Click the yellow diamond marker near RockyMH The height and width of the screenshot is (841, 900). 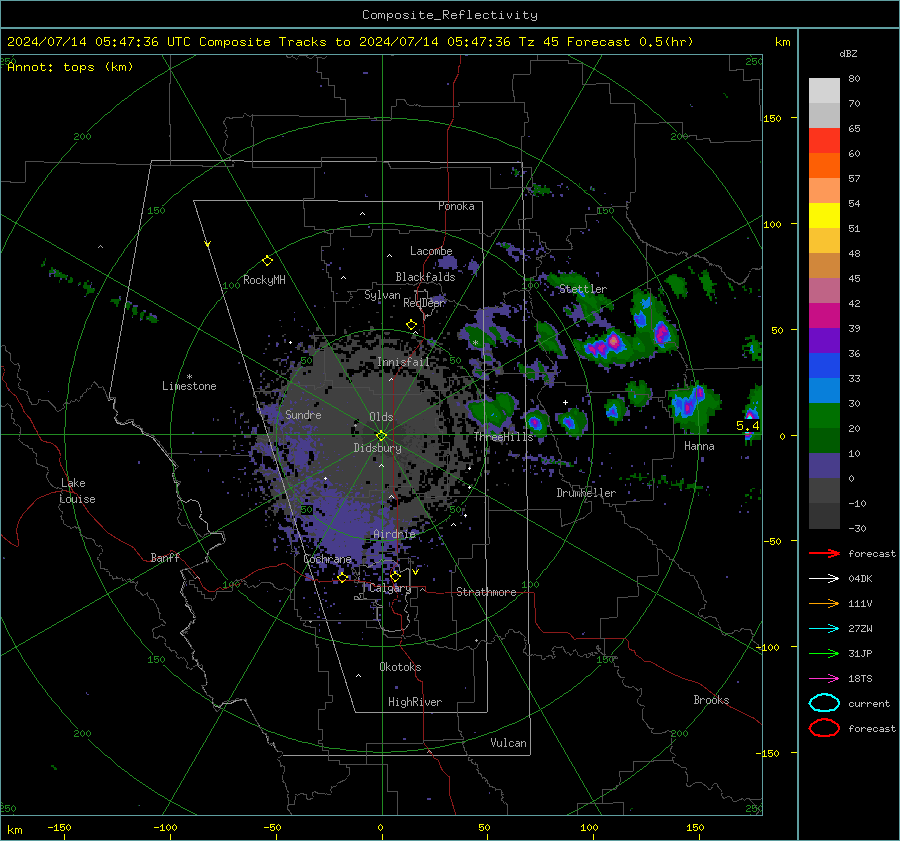(x=267, y=261)
